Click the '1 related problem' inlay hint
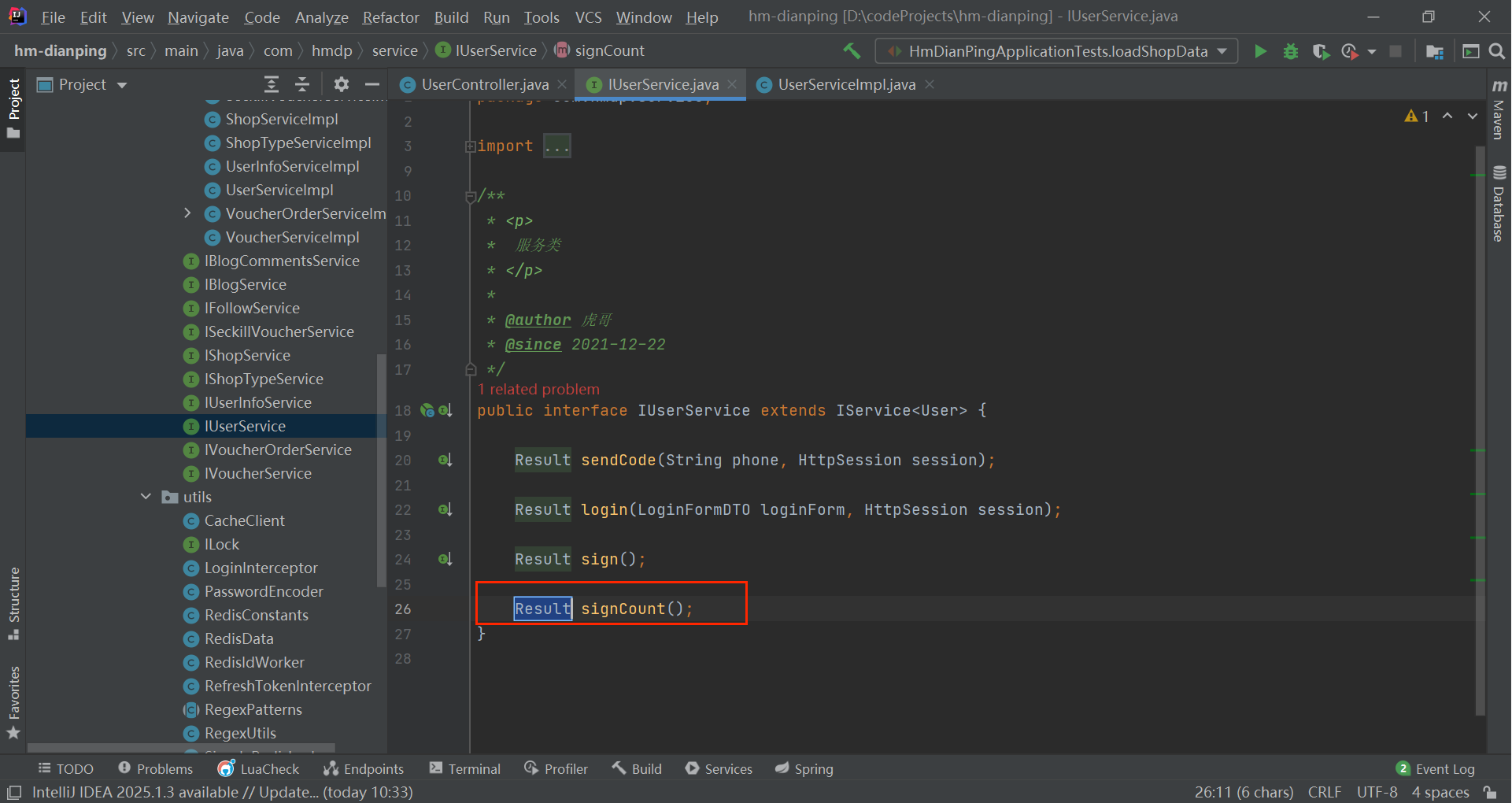 [x=538, y=389]
